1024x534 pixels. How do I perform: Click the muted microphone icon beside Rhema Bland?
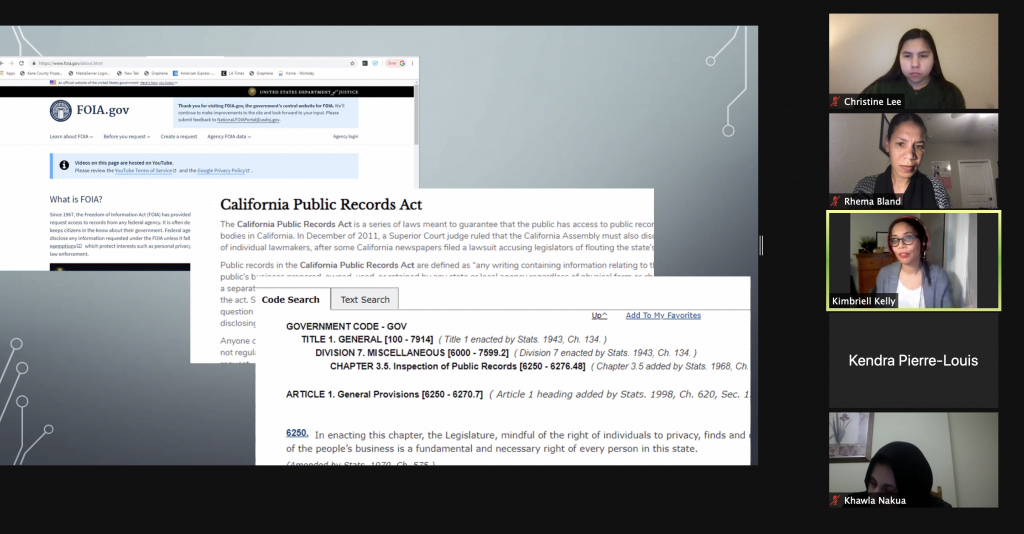[x=835, y=201]
